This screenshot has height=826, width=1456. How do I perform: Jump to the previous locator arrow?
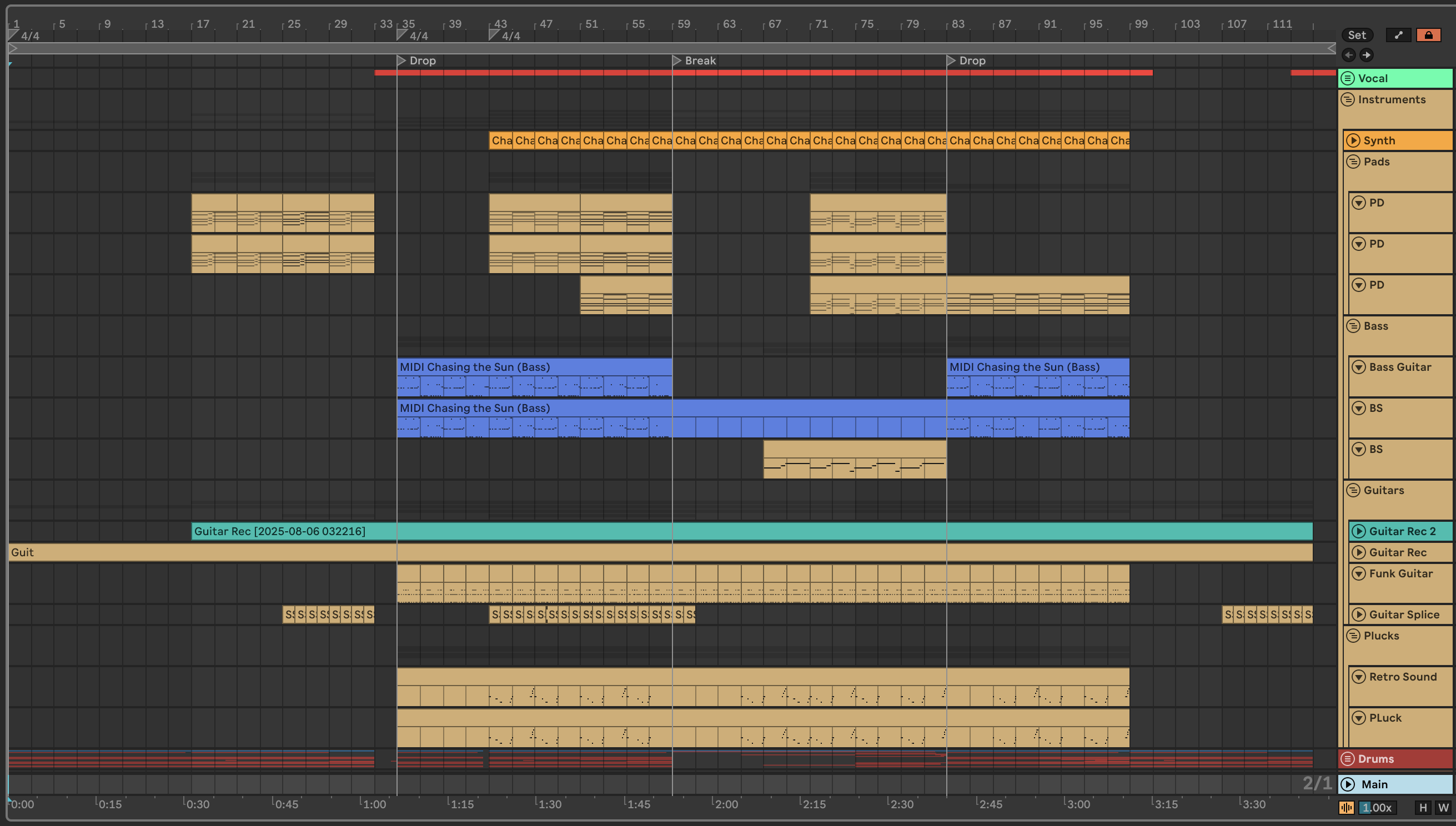pos(1349,55)
